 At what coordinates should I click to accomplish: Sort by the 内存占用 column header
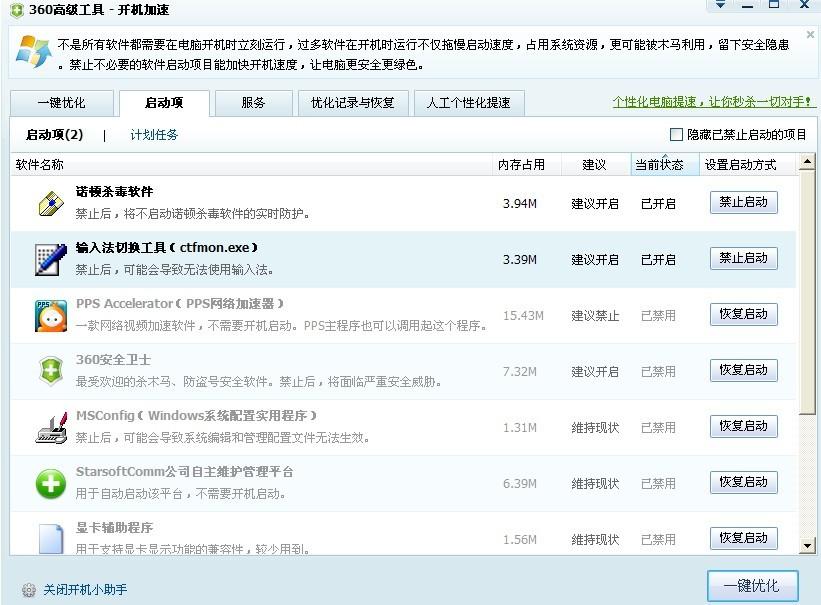[x=527, y=165]
